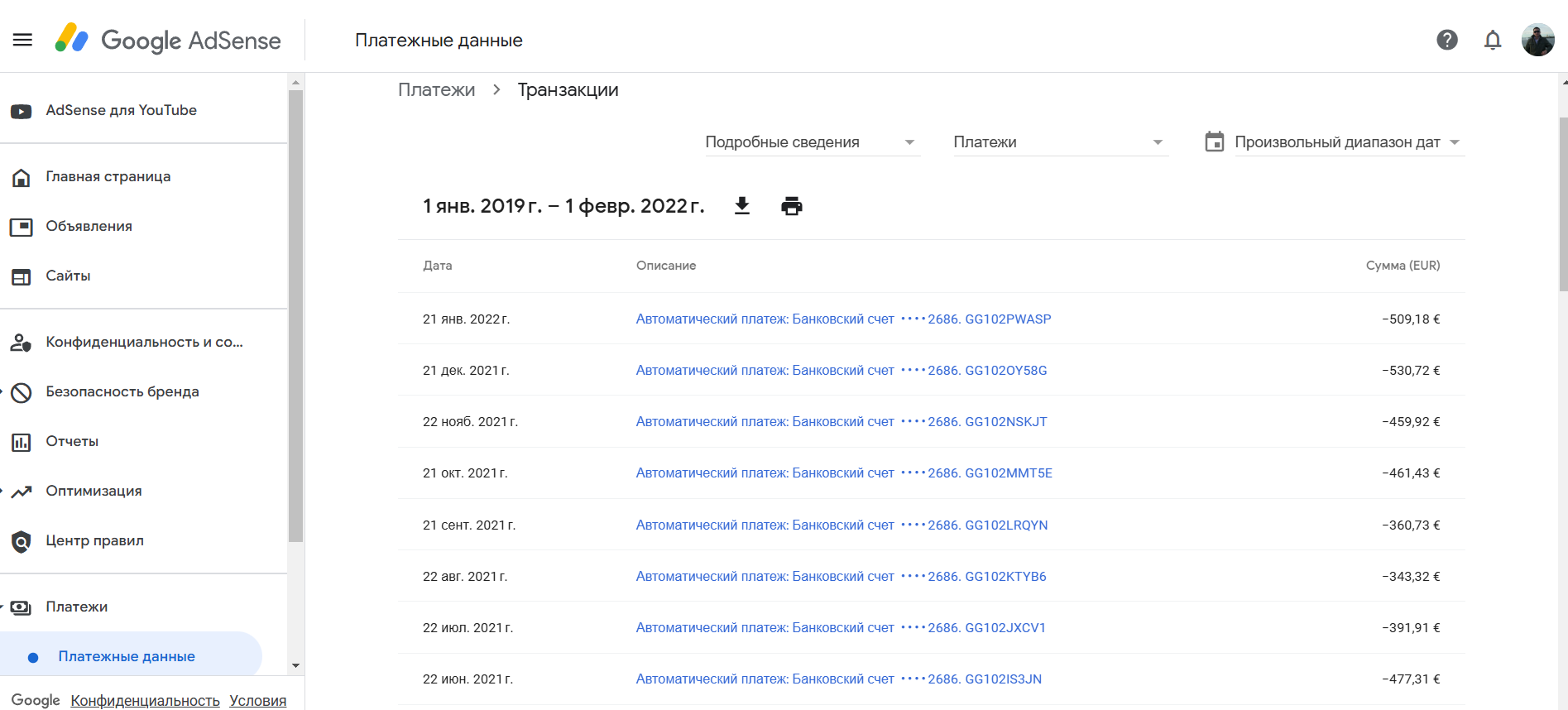The height and width of the screenshot is (710, 1568).
Task: Open the calendar date range icon
Action: click(1215, 142)
